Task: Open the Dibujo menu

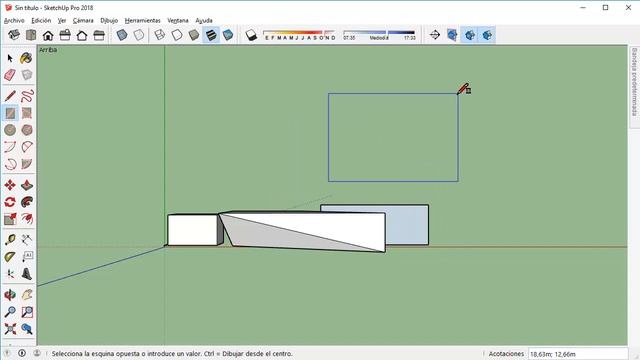Action: 109,20
